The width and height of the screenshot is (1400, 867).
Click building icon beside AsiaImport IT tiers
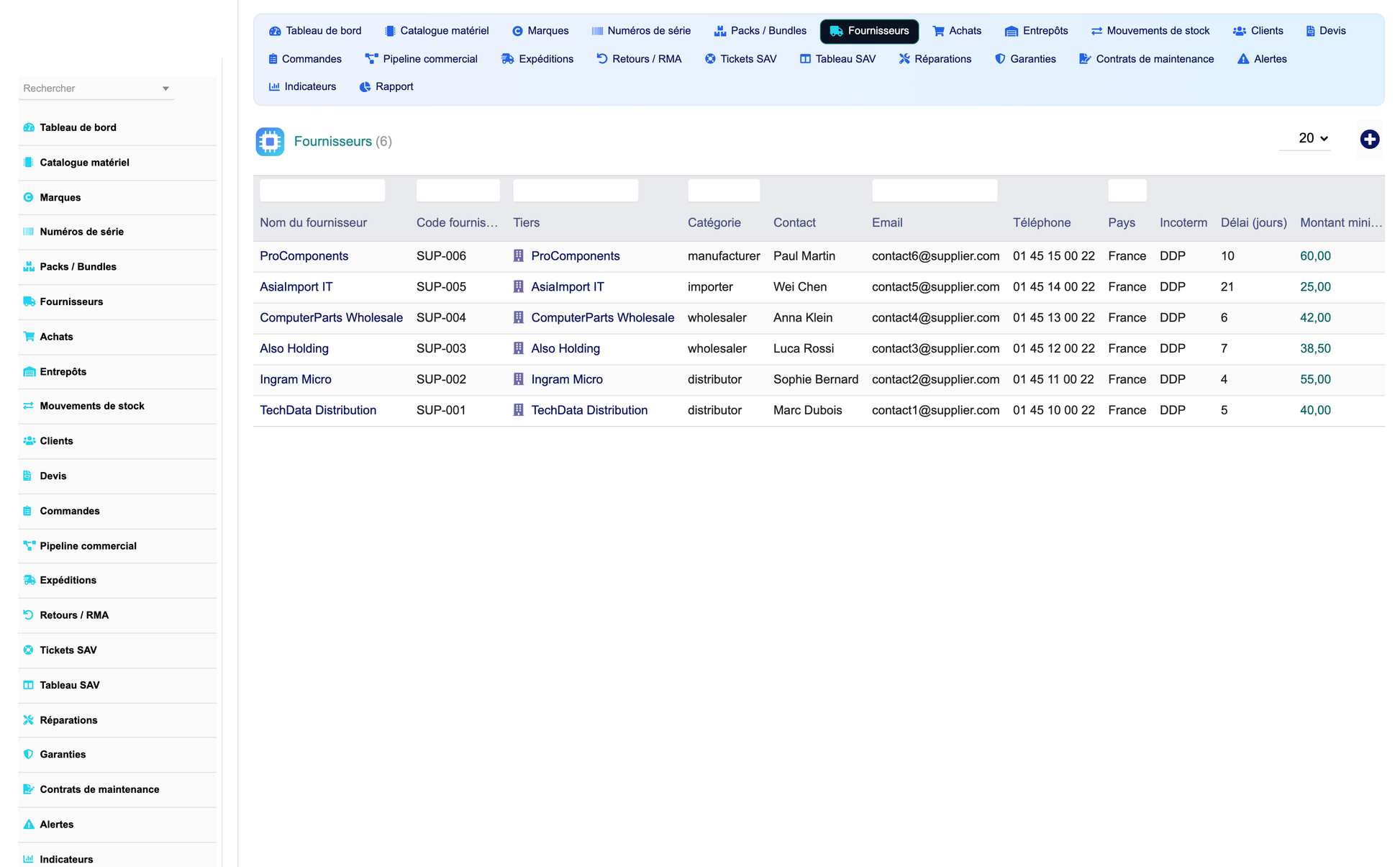click(x=519, y=286)
